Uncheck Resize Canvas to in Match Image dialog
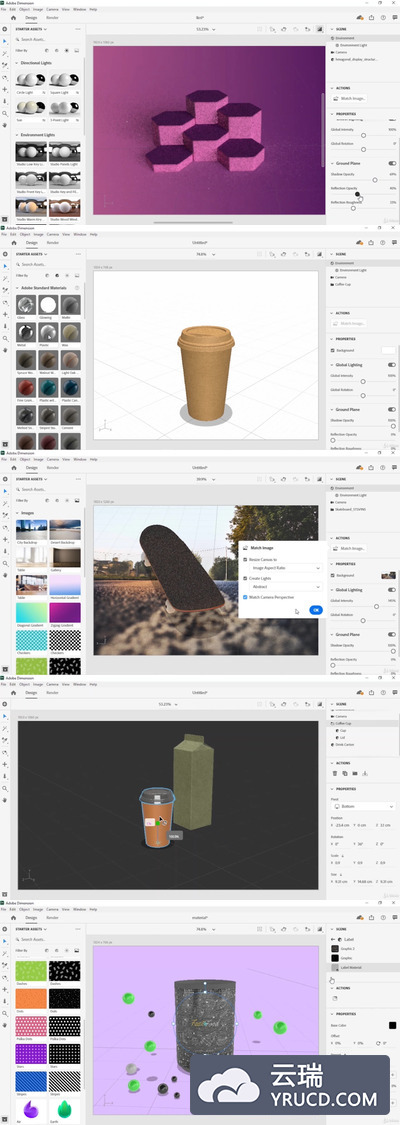This screenshot has height=1125, width=400. pos(245,559)
